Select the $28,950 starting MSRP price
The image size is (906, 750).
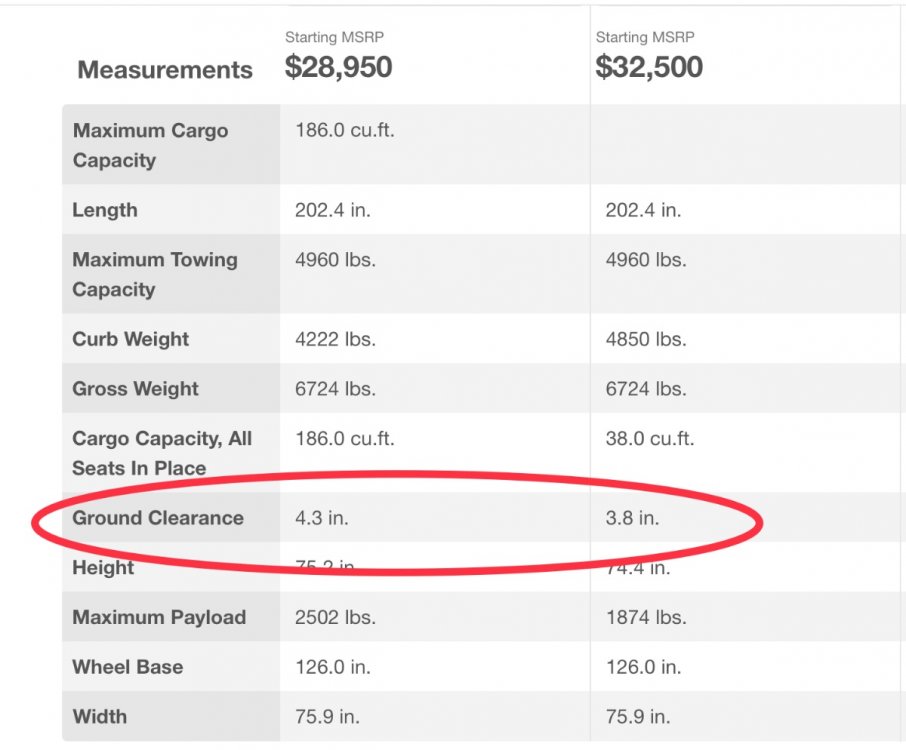pyautogui.click(x=338, y=67)
